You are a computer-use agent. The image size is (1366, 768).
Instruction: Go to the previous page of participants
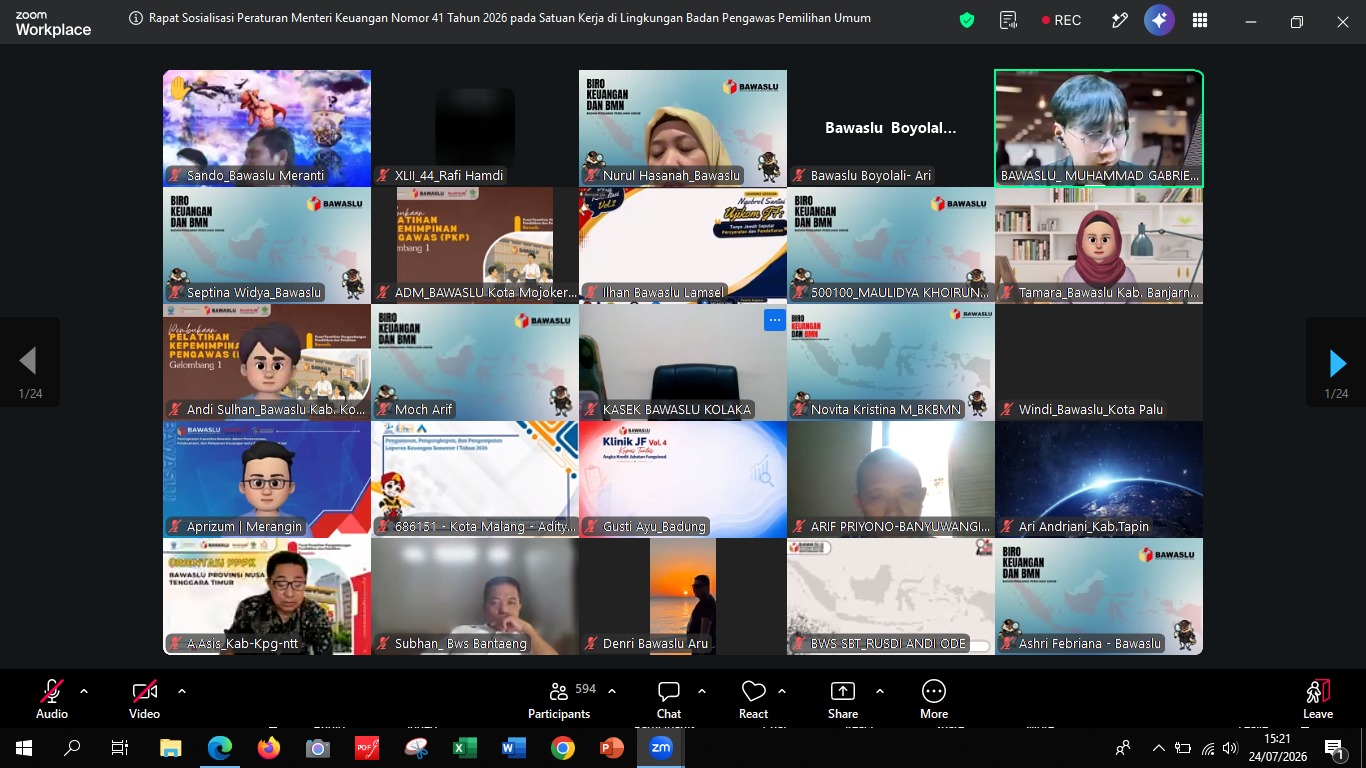click(x=29, y=362)
